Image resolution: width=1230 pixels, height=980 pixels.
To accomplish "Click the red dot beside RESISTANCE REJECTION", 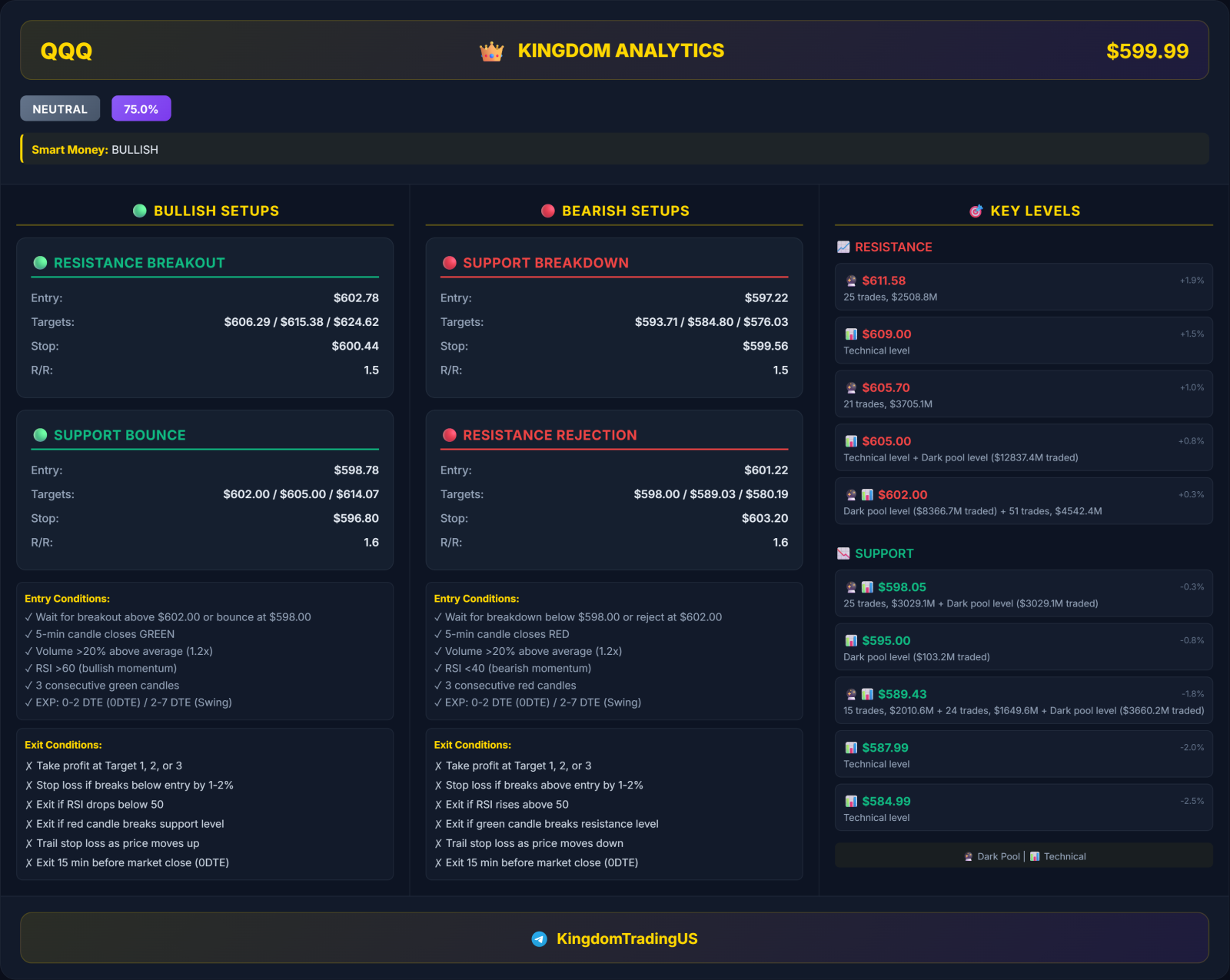I will pos(450,435).
